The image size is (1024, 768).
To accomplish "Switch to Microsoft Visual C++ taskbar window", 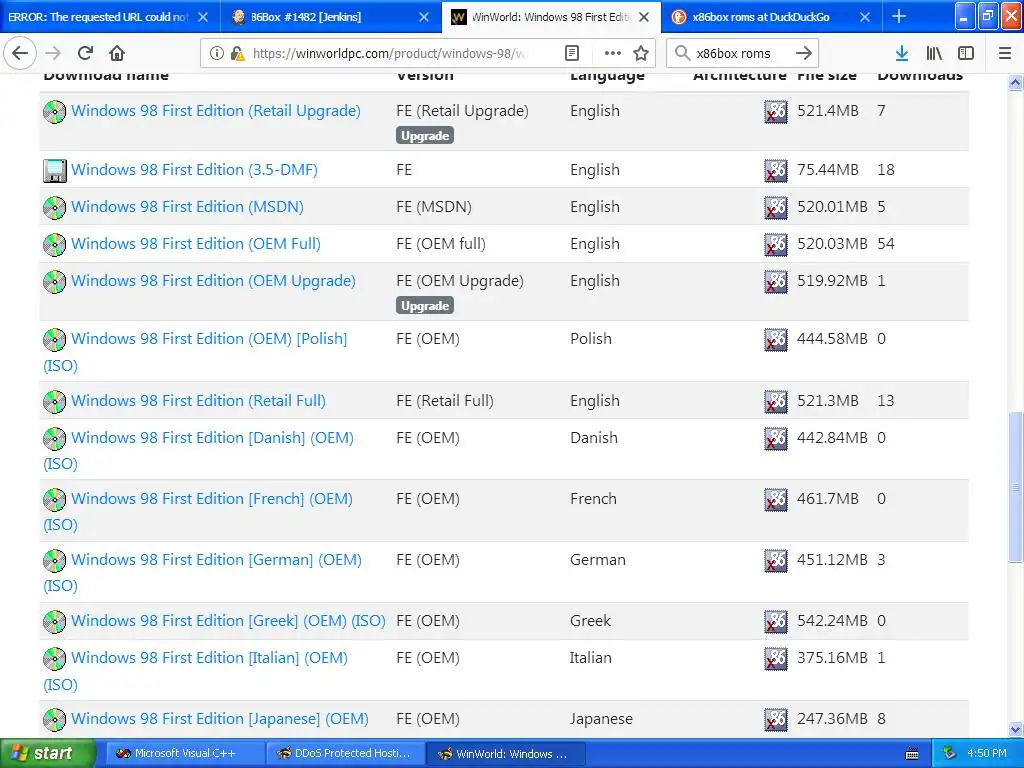I will pos(185,754).
